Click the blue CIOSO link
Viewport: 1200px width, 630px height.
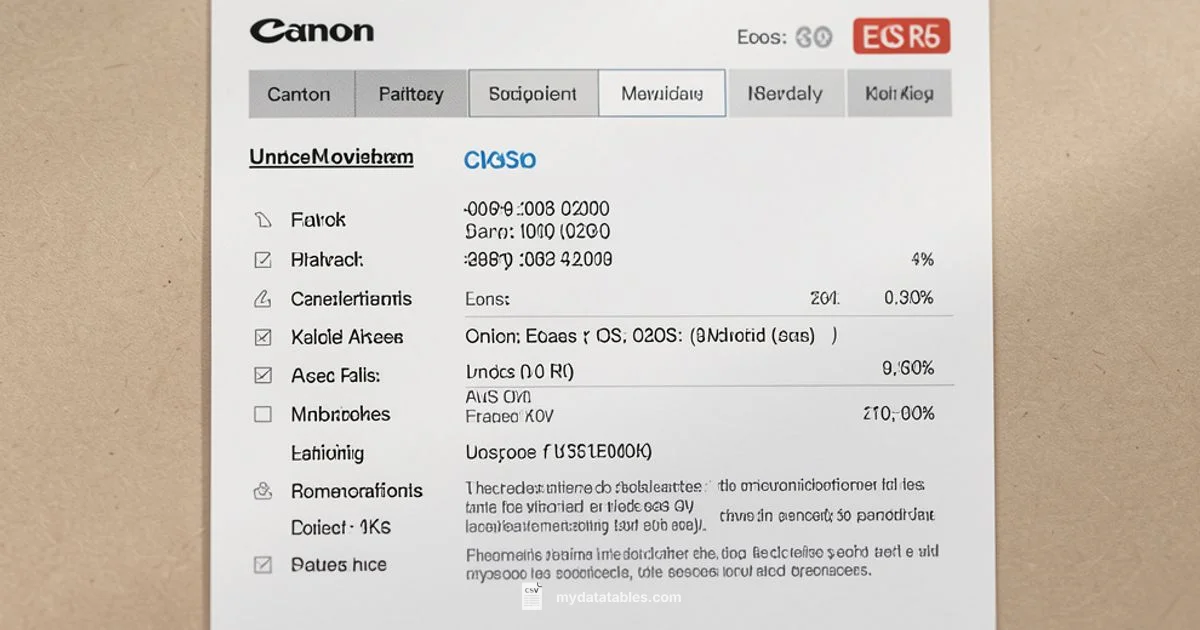(500, 160)
